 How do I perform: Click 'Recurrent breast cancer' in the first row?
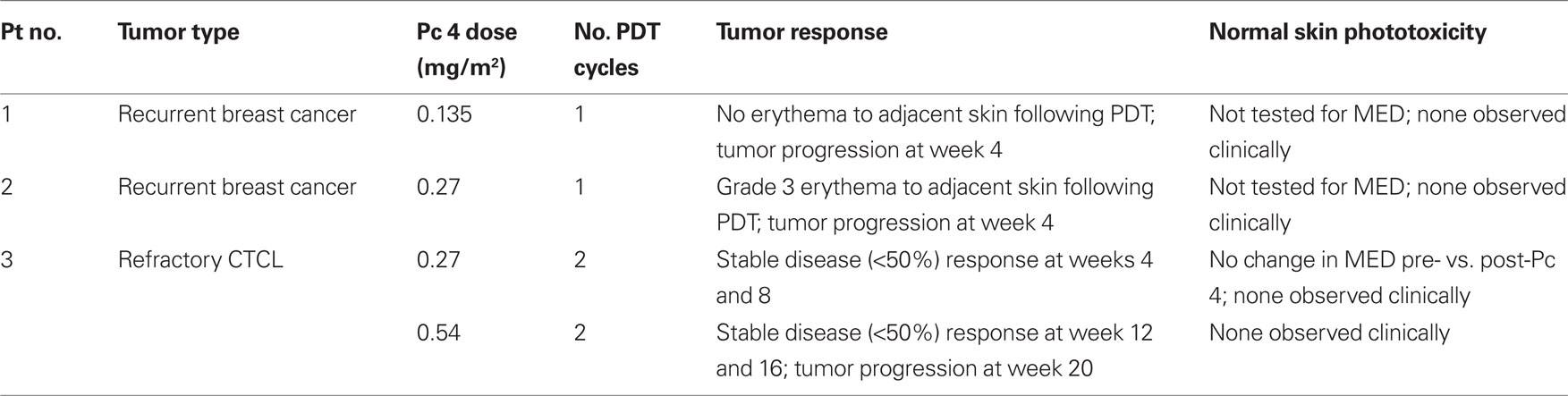click(x=237, y=114)
